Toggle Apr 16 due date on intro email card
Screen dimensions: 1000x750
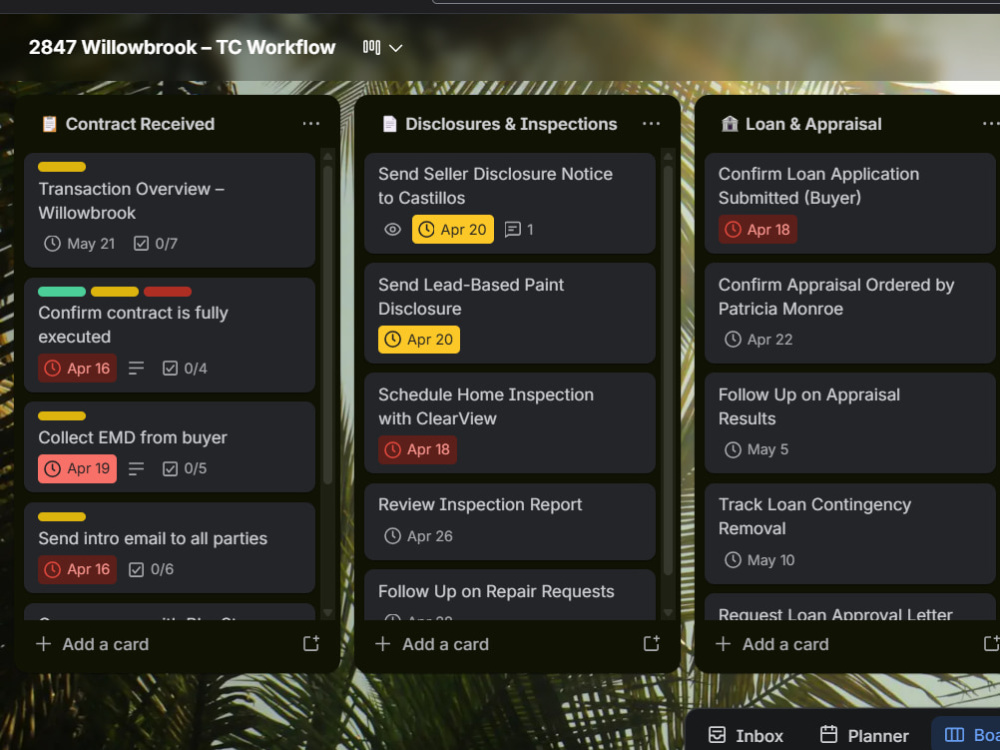(77, 570)
